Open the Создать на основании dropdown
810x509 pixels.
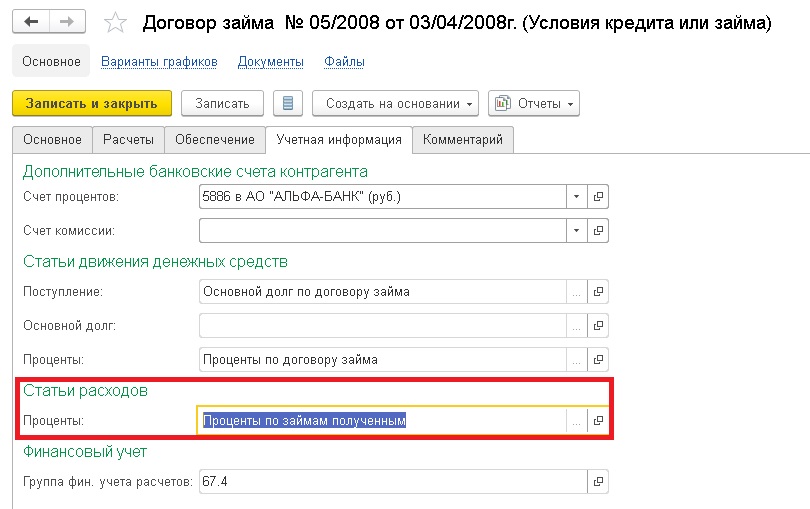click(x=395, y=103)
